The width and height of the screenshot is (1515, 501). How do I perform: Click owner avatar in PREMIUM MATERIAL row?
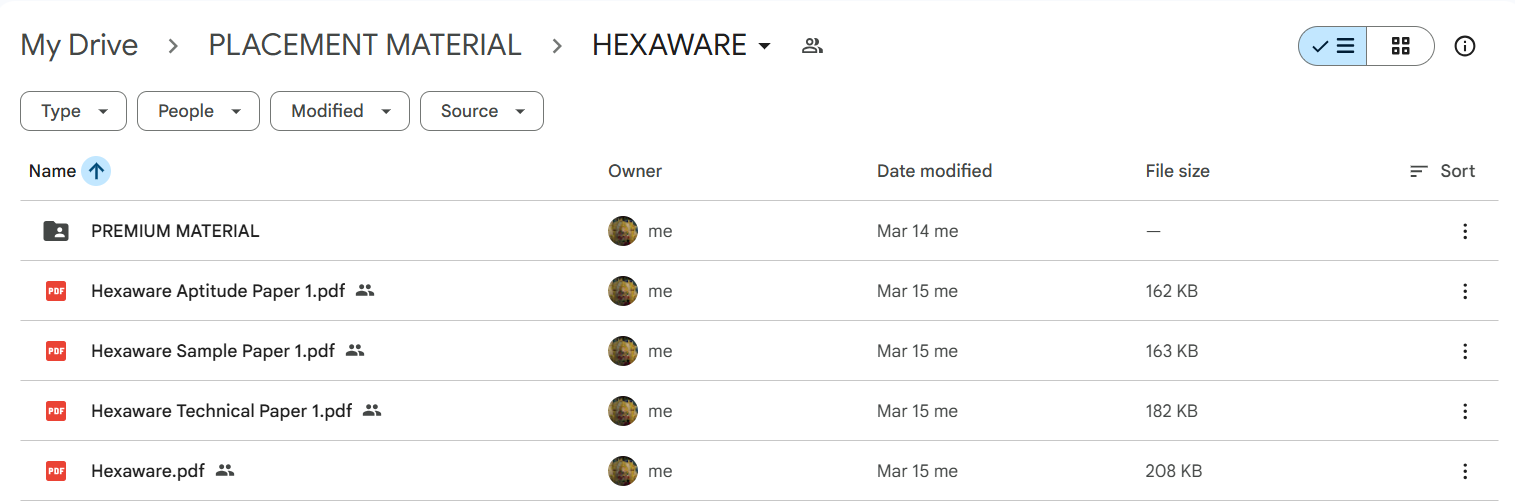623,231
